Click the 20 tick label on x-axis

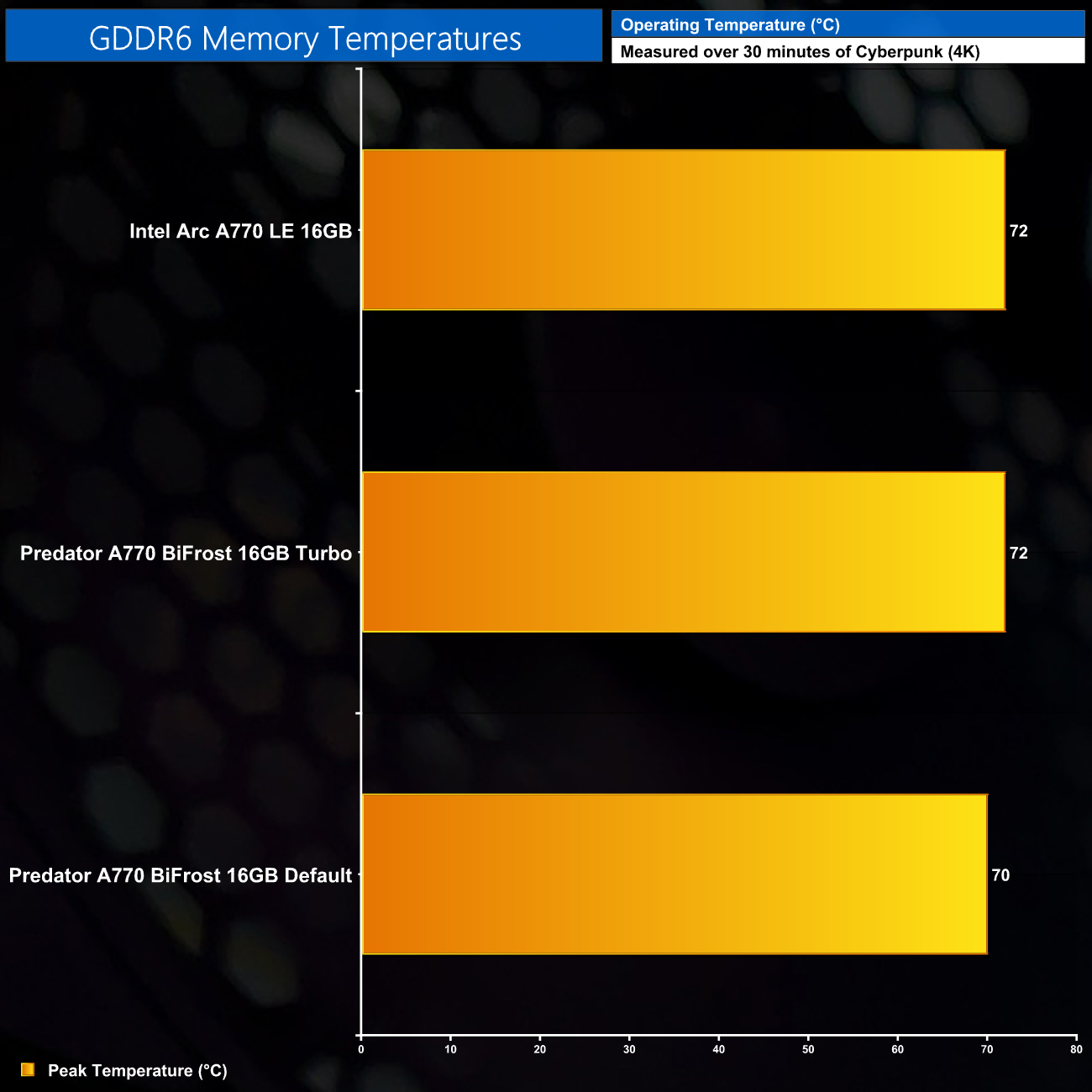point(540,1049)
